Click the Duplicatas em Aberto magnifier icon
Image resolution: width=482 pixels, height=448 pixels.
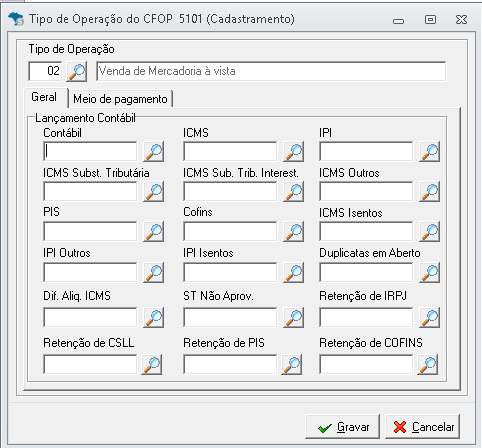(429, 272)
